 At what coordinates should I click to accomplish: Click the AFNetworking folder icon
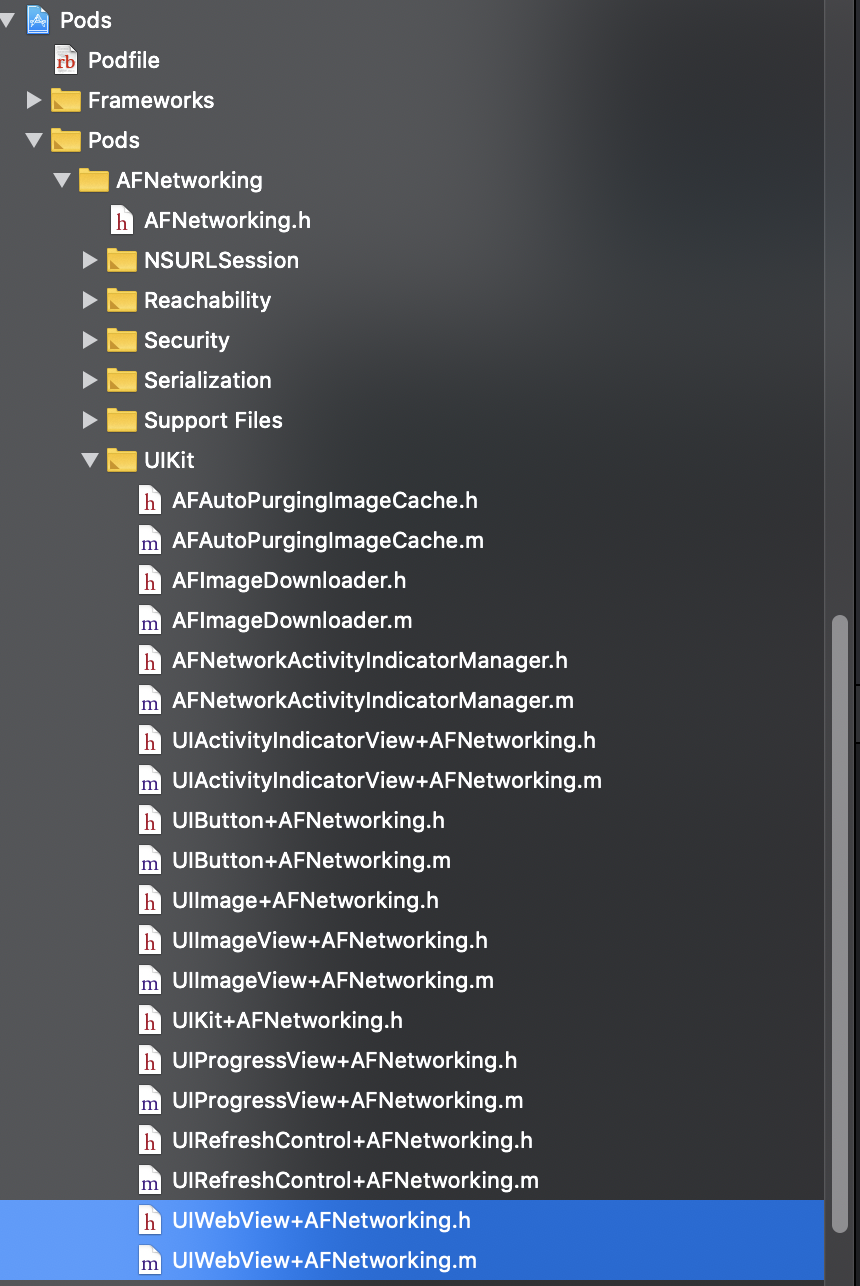coord(94,179)
